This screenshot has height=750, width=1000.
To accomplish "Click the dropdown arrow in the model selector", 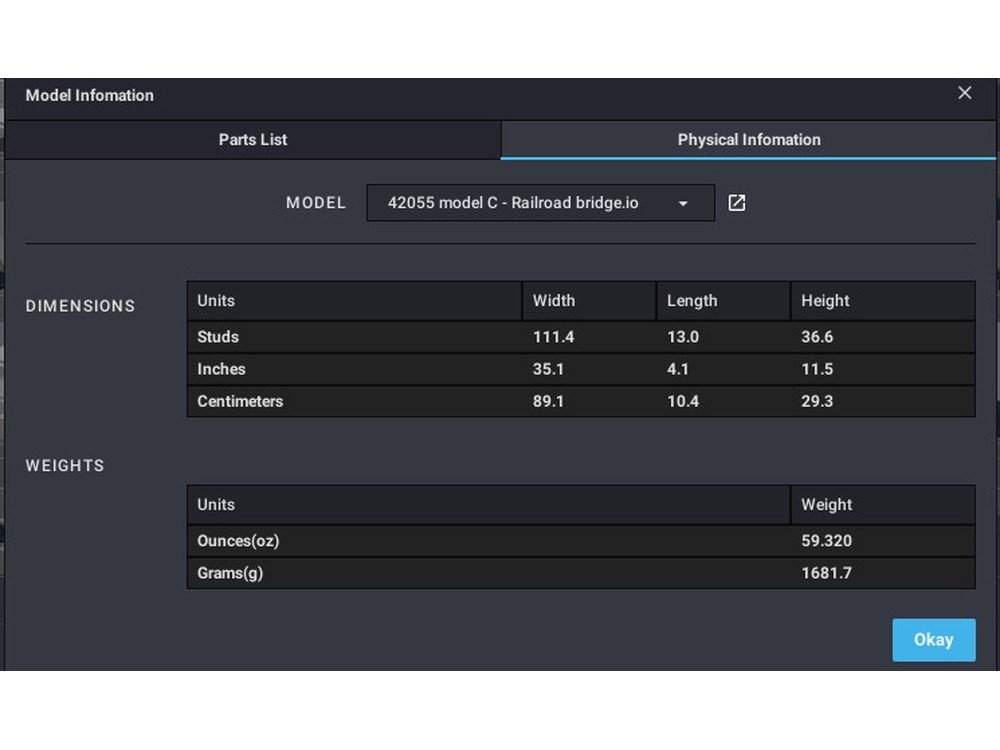I will pyautogui.click(x=683, y=203).
